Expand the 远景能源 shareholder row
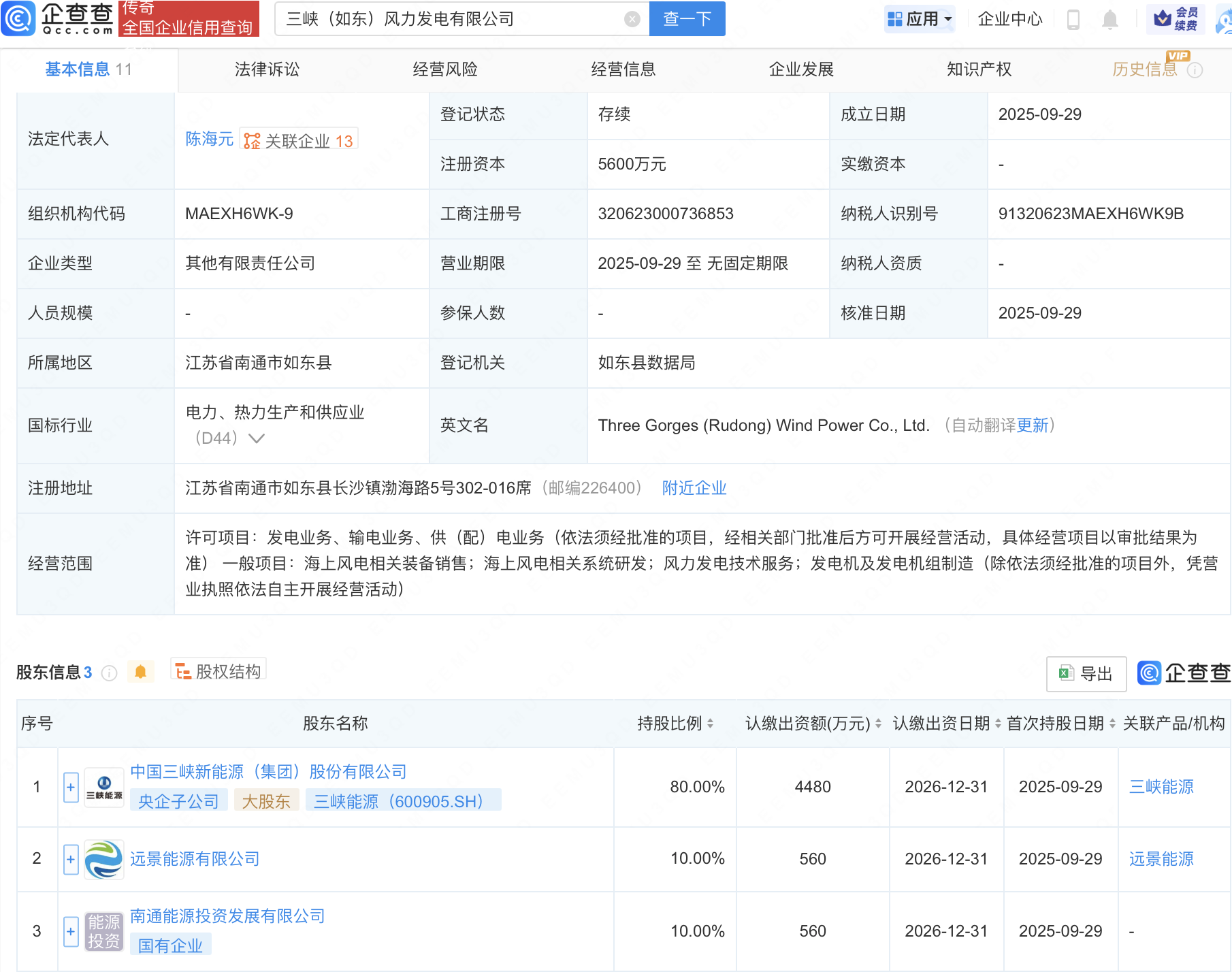 click(71, 859)
